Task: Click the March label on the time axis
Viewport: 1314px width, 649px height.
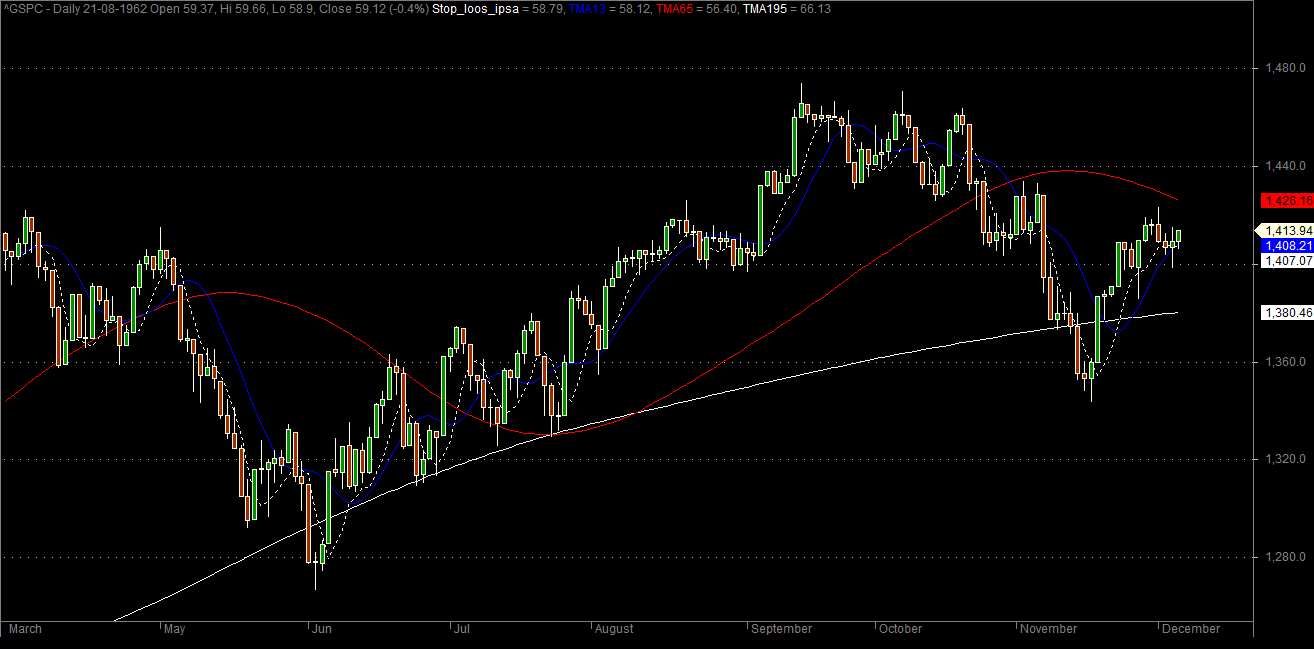Action: click(25, 629)
